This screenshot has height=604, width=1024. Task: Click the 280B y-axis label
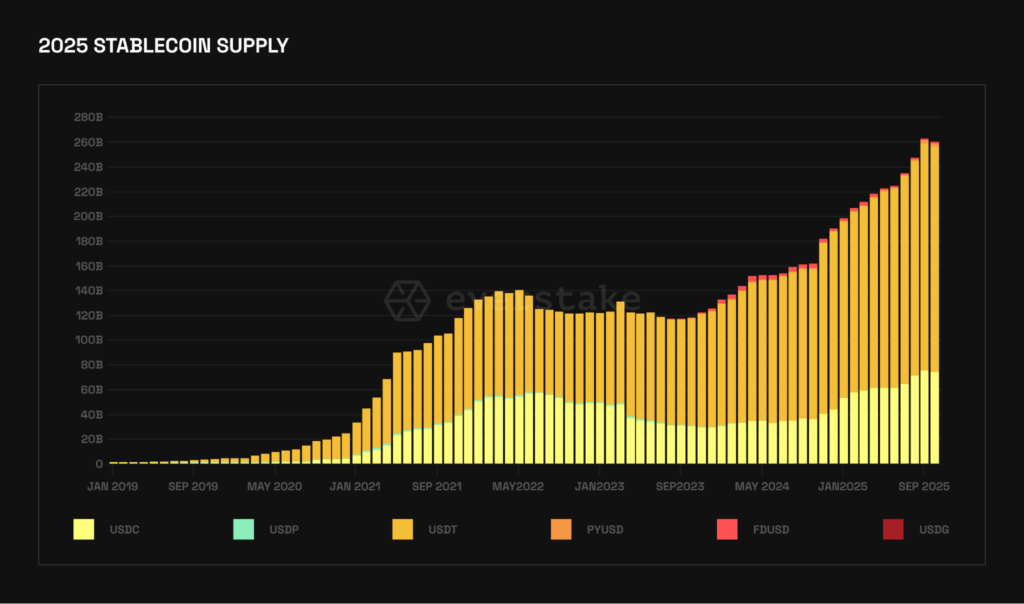pyautogui.click(x=88, y=117)
